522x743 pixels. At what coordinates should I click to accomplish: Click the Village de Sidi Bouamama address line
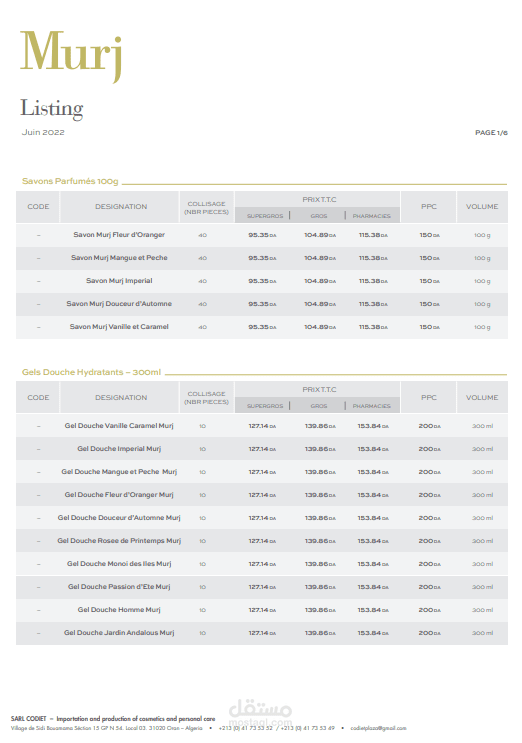click(x=107, y=728)
